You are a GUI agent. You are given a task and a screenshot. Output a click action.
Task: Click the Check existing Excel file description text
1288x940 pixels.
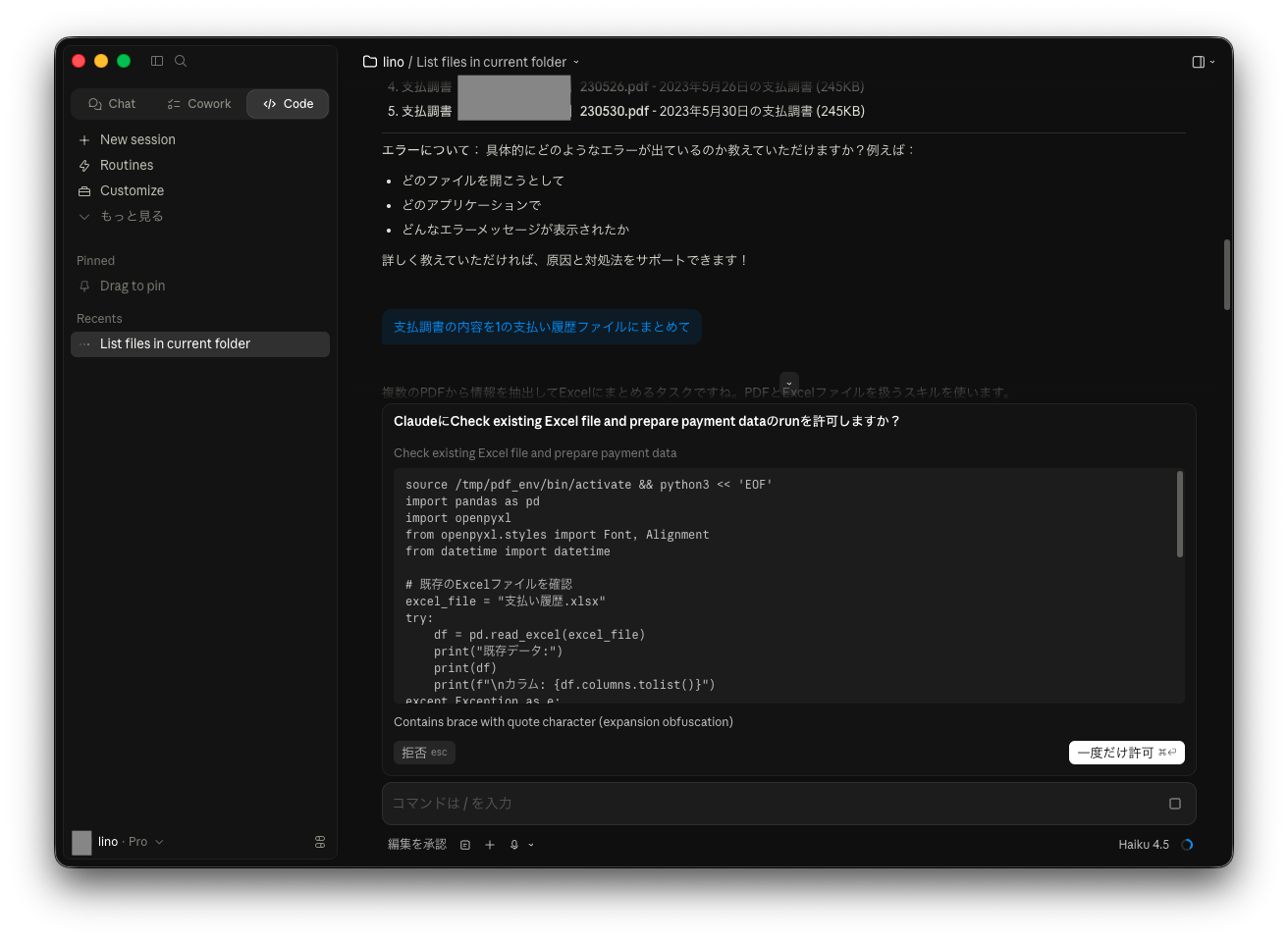[x=535, y=453]
